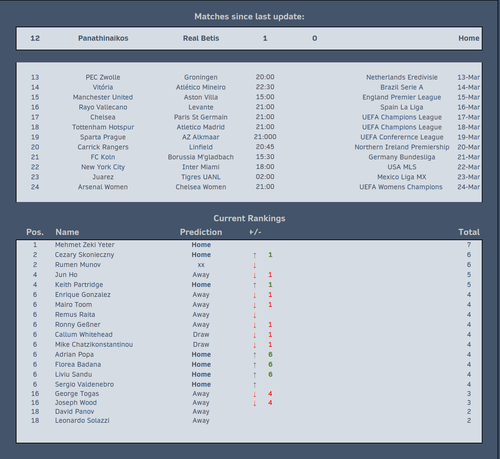
Task: Select England Premier League label
Action: (402, 97)
